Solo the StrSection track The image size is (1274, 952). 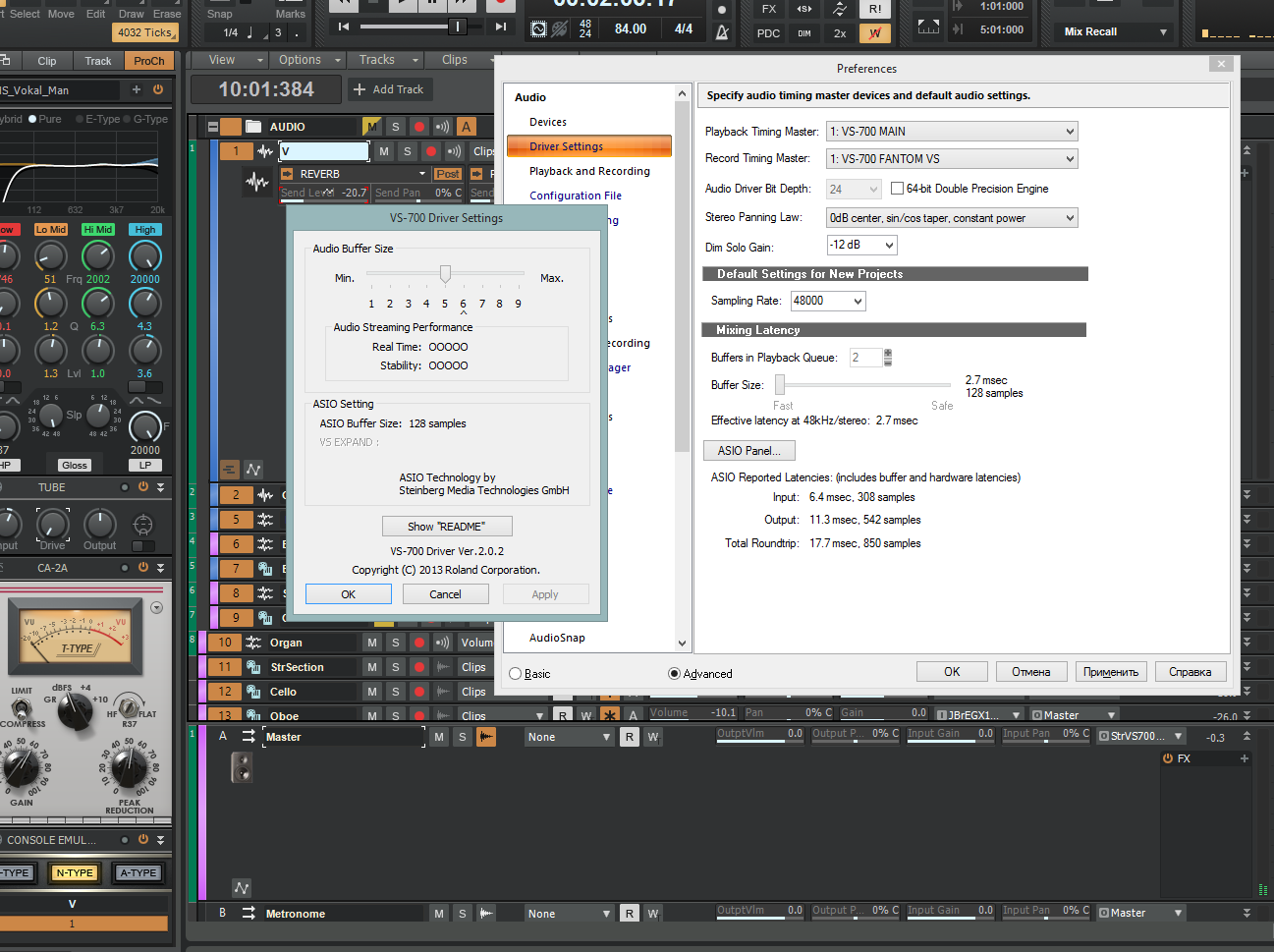[x=396, y=667]
